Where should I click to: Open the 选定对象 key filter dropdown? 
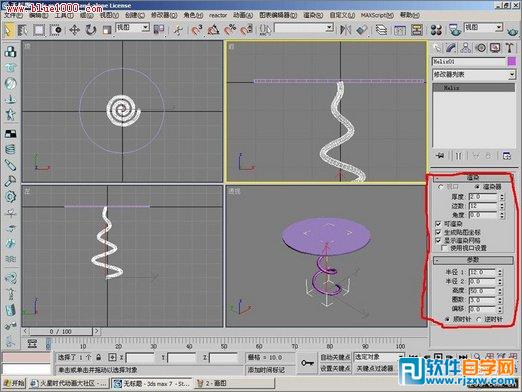[x=379, y=357]
